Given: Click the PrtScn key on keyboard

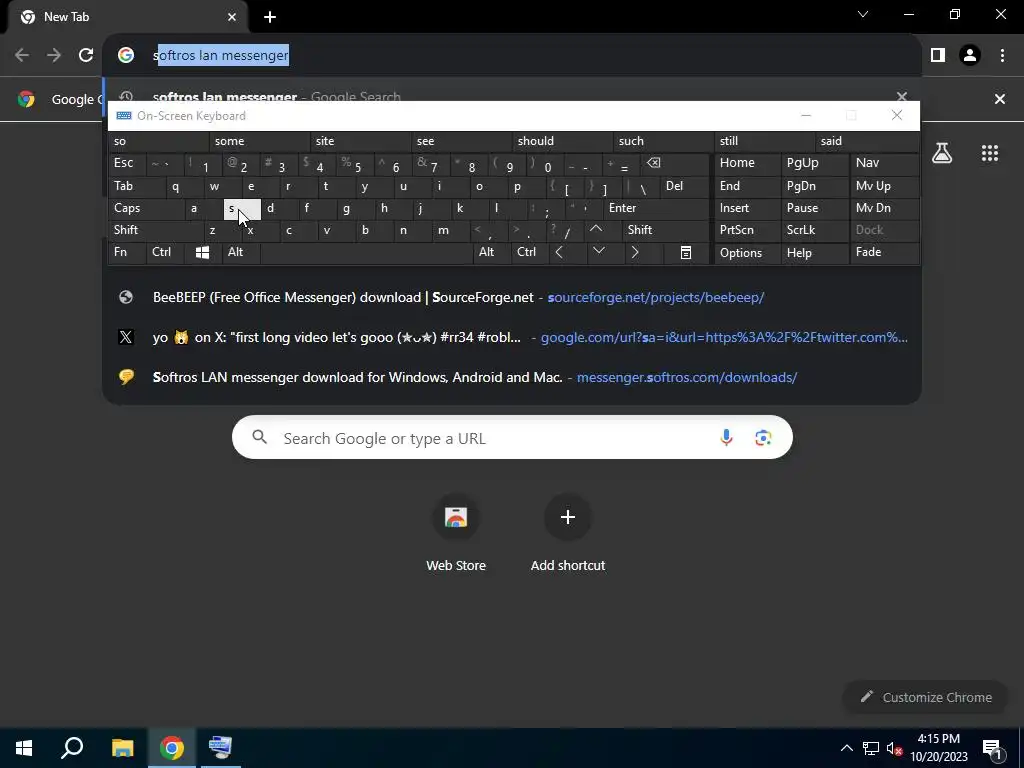Looking at the screenshot, I should tap(747, 230).
